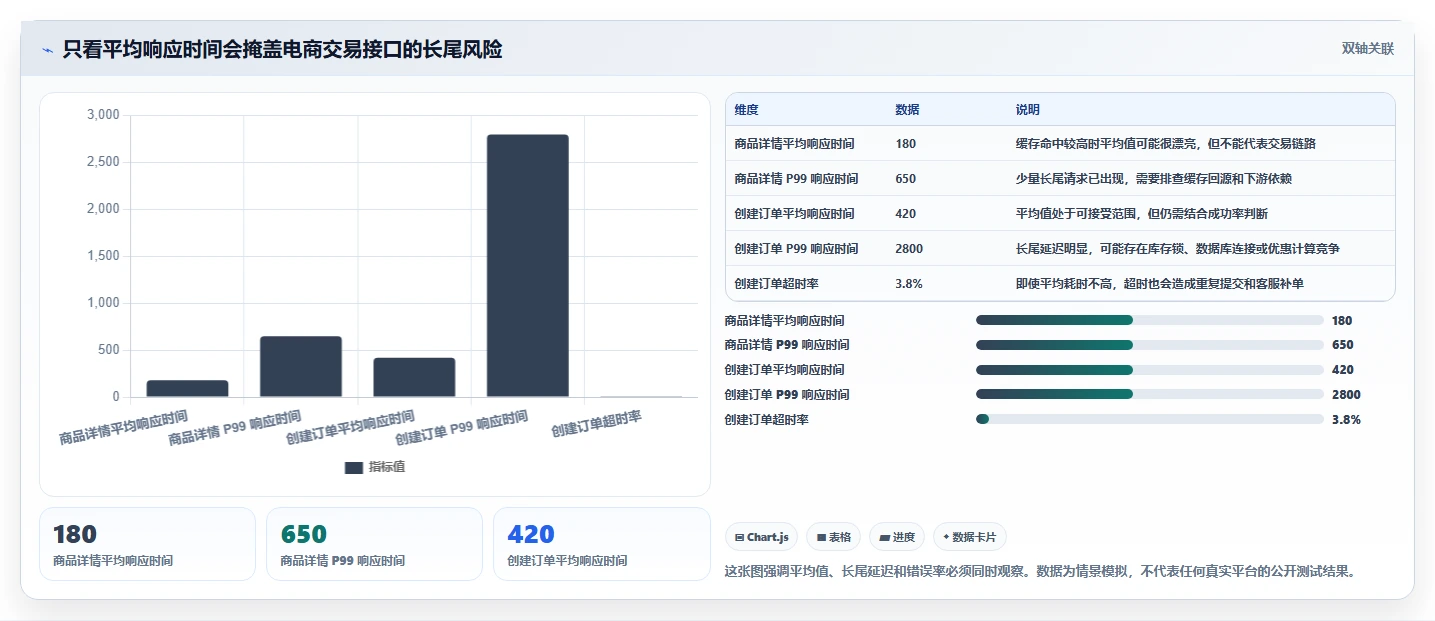Click table cell 创建订单平均响应时间
Image resolution: width=1435 pixels, height=621 pixels.
pyautogui.click(x=794, y=214)
